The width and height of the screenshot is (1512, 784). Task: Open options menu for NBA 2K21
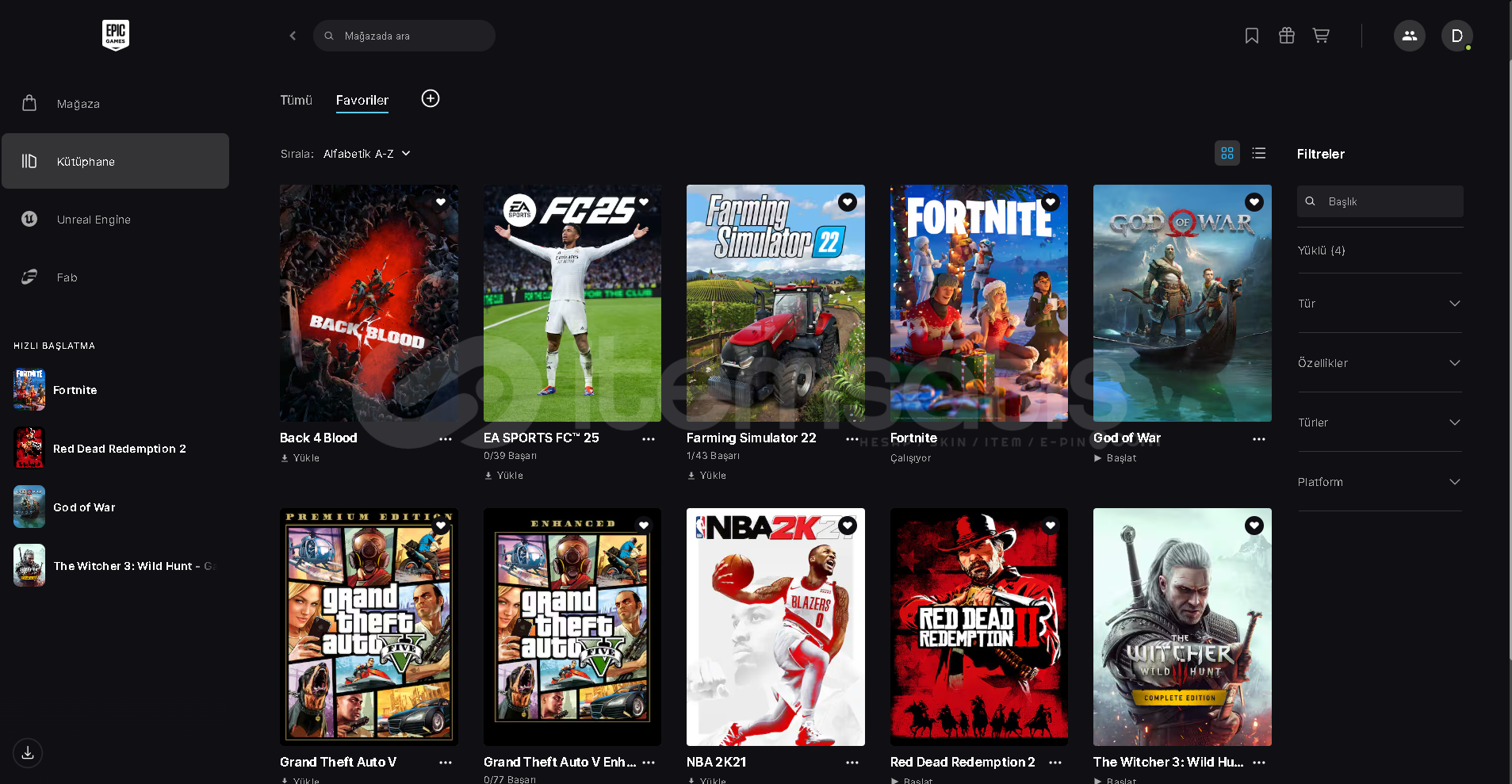pyautogui.click(x=852, y=763)
